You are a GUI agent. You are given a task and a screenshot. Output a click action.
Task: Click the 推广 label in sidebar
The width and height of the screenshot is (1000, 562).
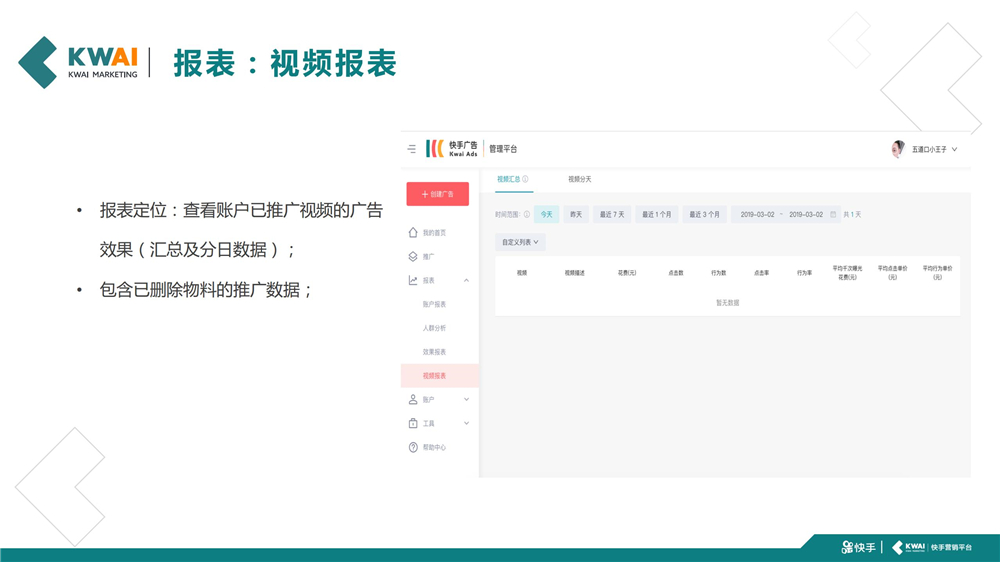tap(429, 256)
